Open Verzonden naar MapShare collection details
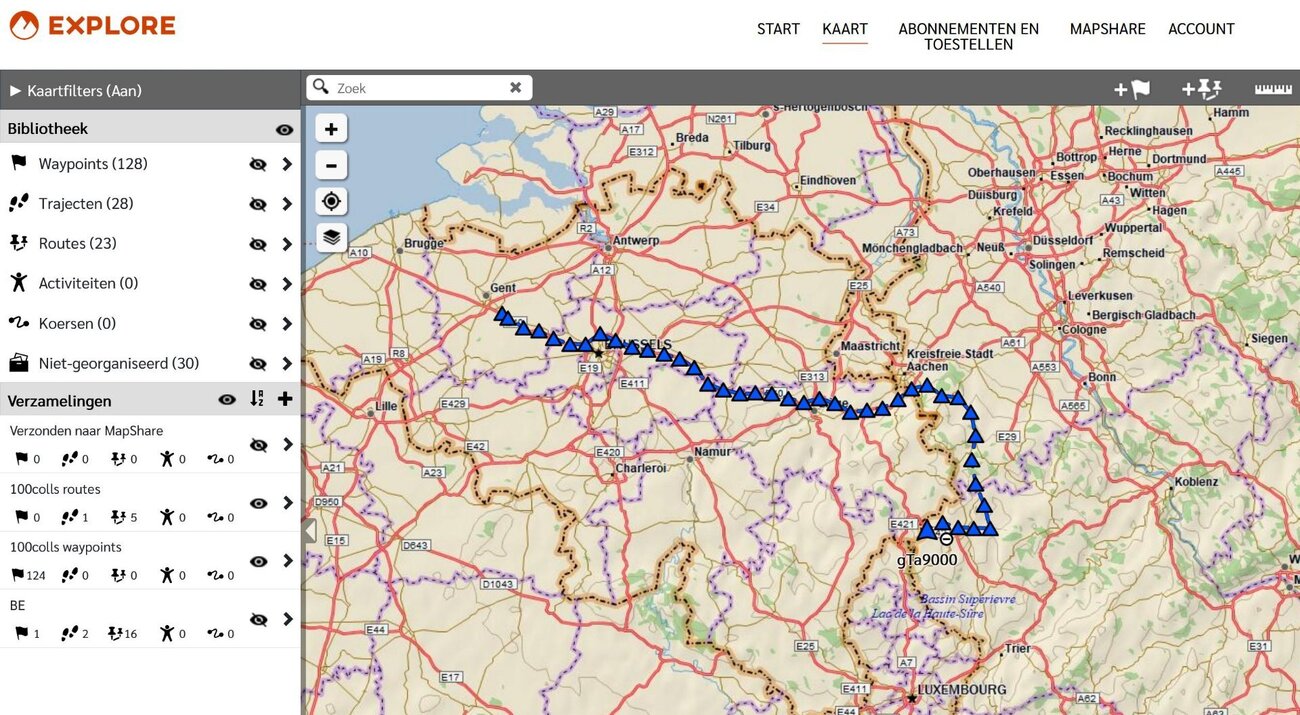 tap(287, 445)
